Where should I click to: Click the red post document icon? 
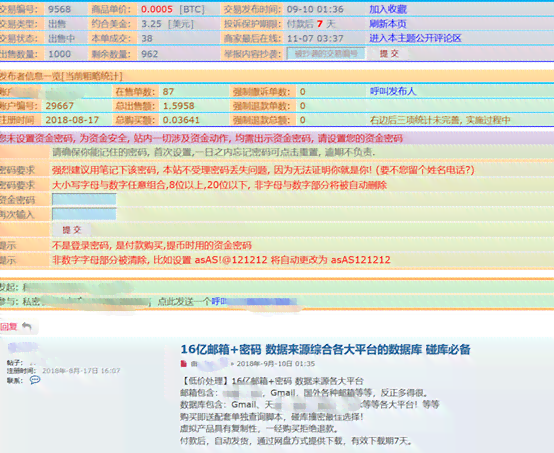183,364
